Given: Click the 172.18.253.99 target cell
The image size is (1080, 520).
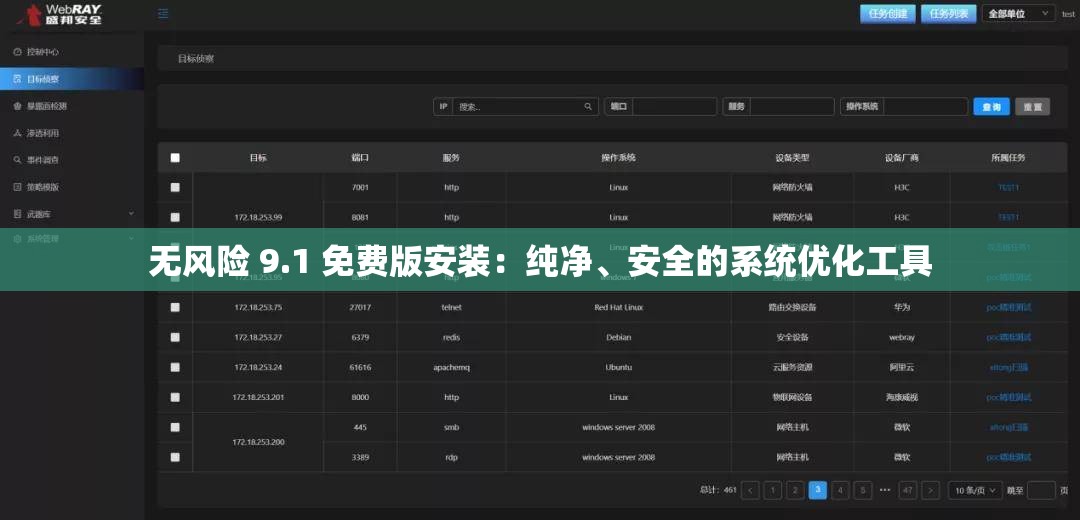Looking at the screenshot, I should [258, 217].
